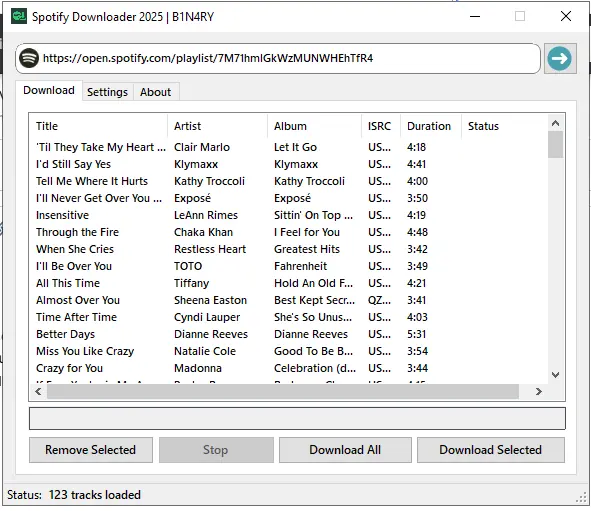Screen dimensions: 591x511
Task: Click the ISRC column header
Action: tap(381, 126)
